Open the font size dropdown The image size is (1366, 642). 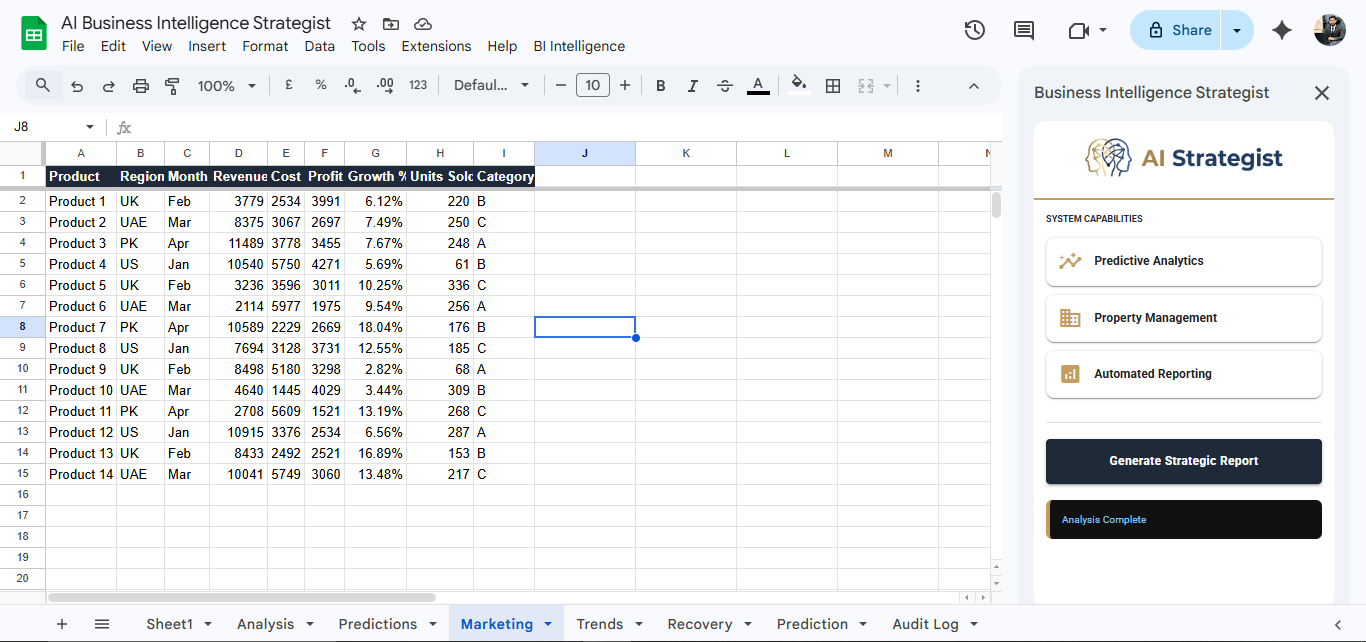[x=592, y=85]
